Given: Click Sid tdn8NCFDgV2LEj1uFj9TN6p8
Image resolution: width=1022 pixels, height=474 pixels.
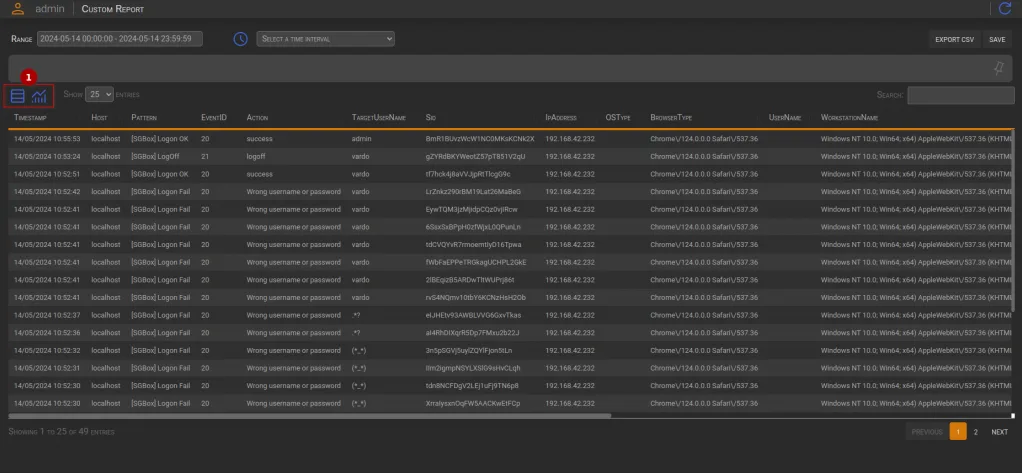Looking at the screenshot, I should click(473, 385).
